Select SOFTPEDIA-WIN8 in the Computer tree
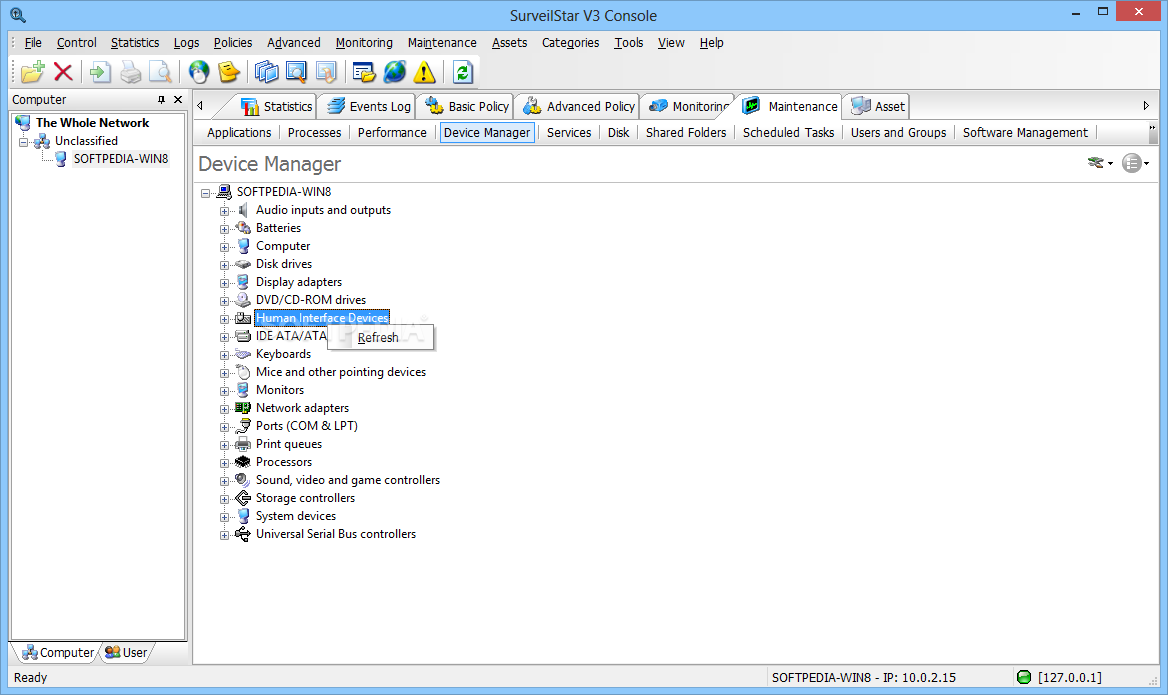 click(x=121, y=159)
